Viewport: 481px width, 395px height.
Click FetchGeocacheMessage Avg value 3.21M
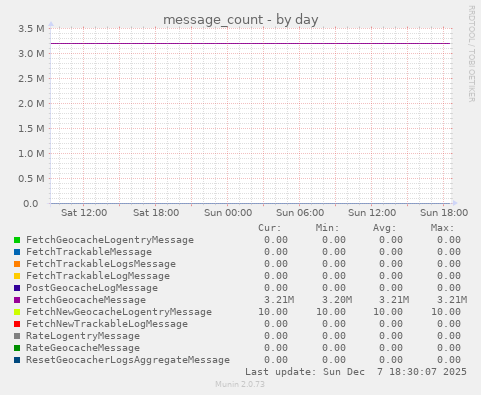pyautogui.click(x=394, y=300)
